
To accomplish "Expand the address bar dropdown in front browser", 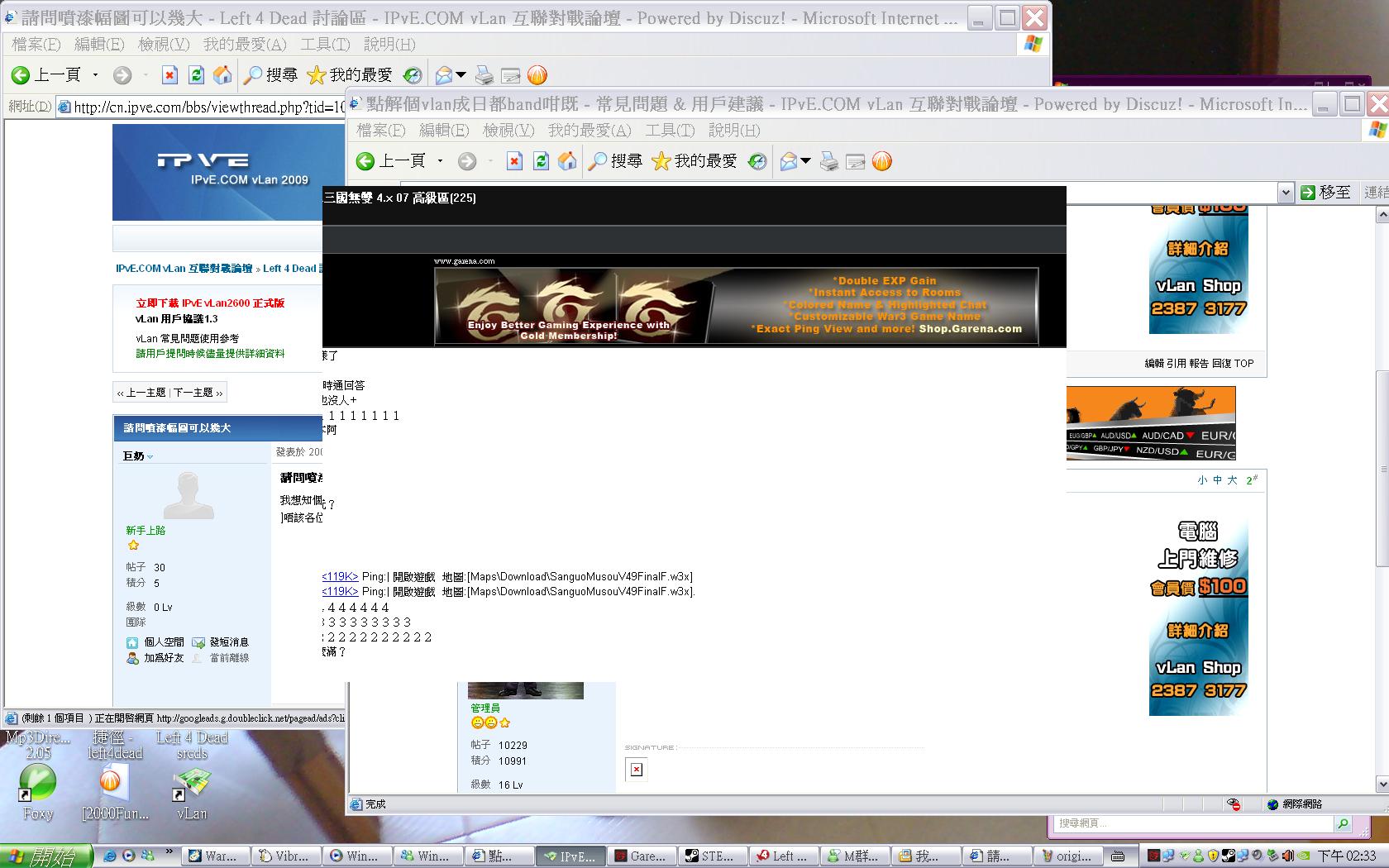I will coord(1285,193).
